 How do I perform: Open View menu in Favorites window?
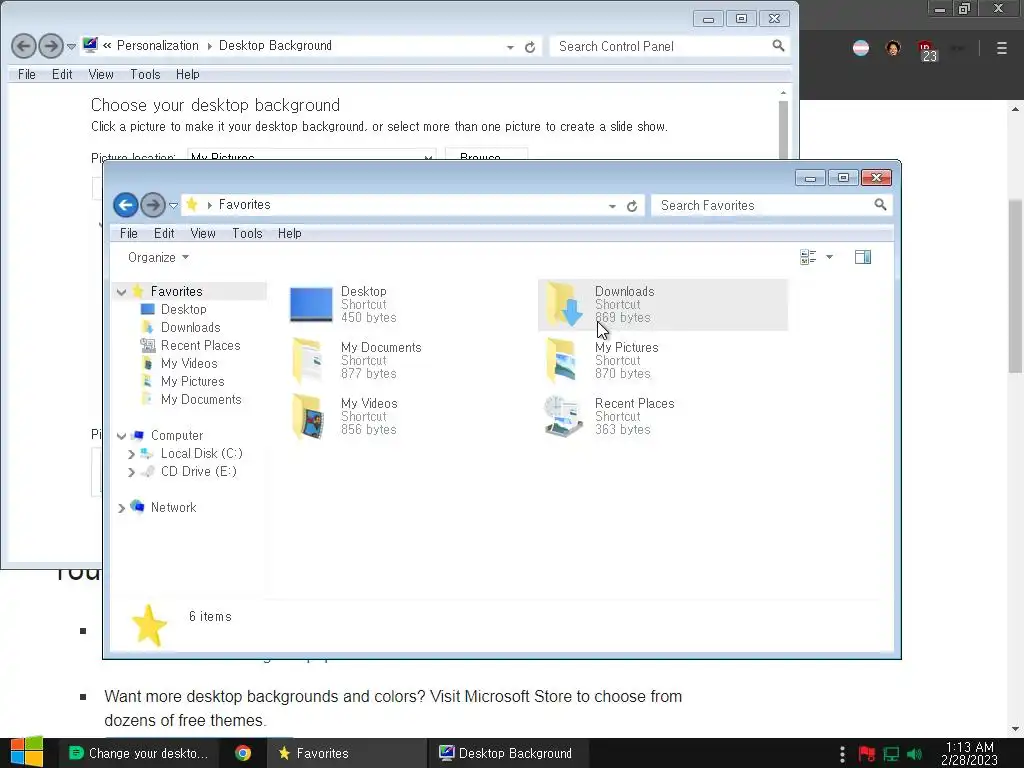point(203,233)
